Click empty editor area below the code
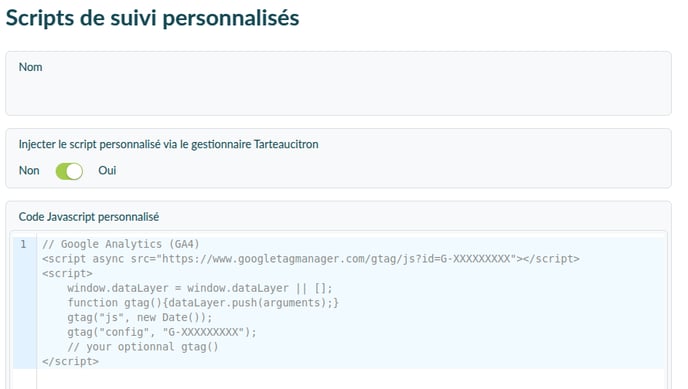 tap(351, 379)
